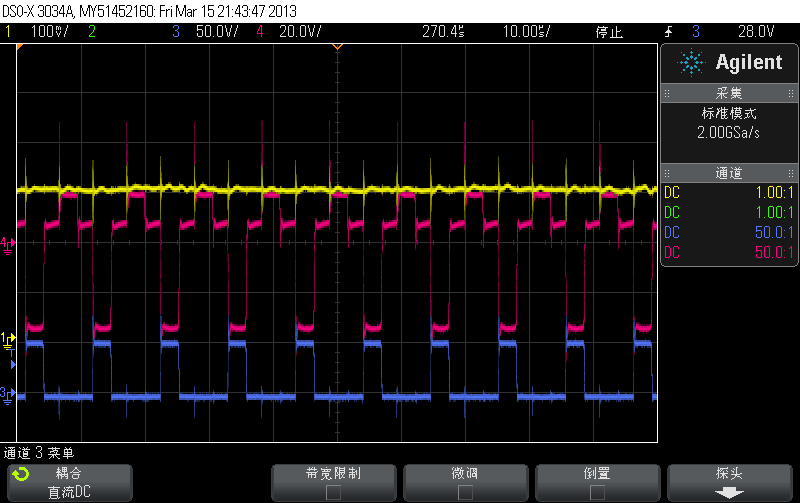Open the acquisition 采集 panel header
800x503 pixels.
[x=729, y=93]
